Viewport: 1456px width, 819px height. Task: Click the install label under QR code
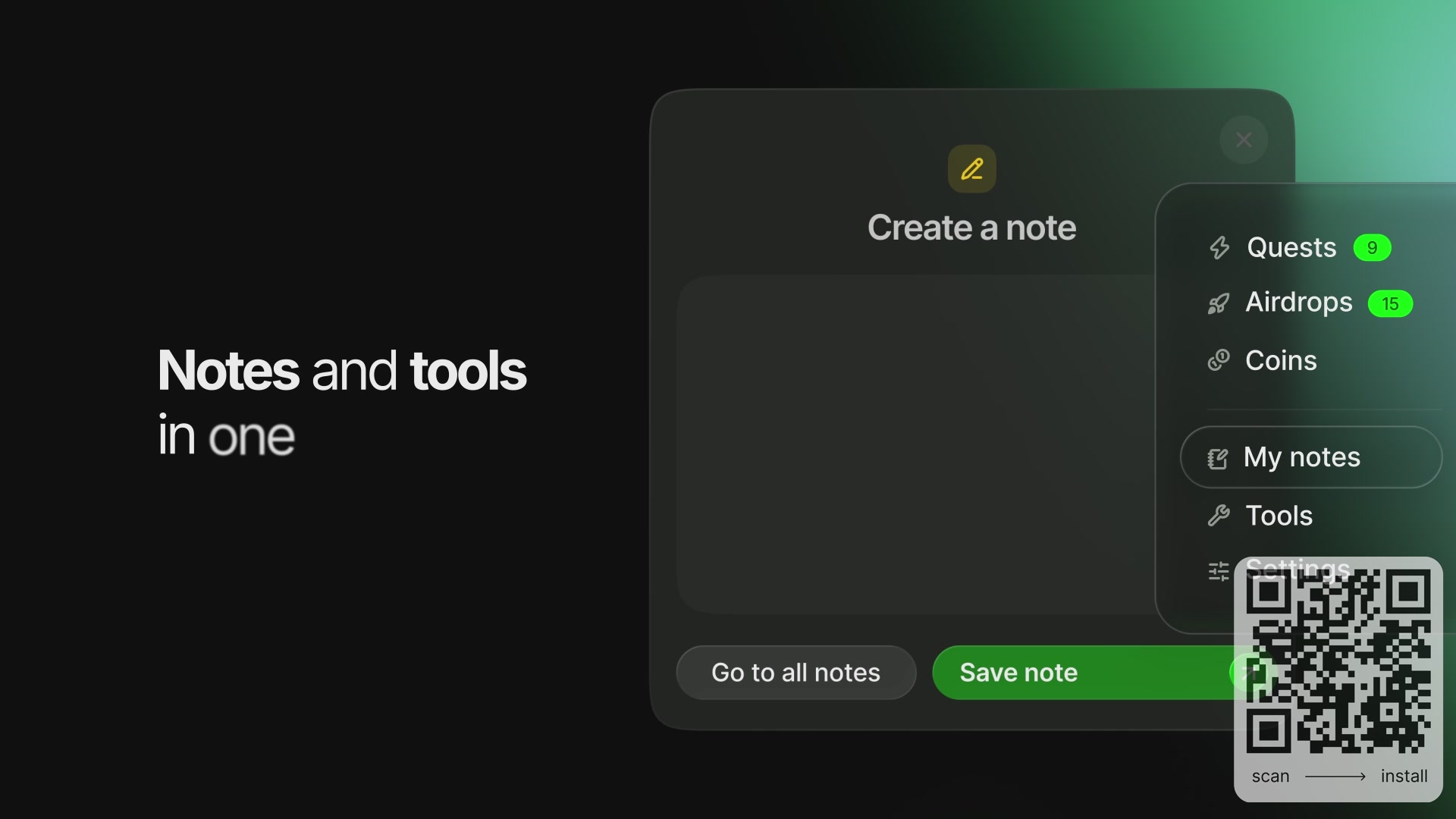tap(1404, 777)
